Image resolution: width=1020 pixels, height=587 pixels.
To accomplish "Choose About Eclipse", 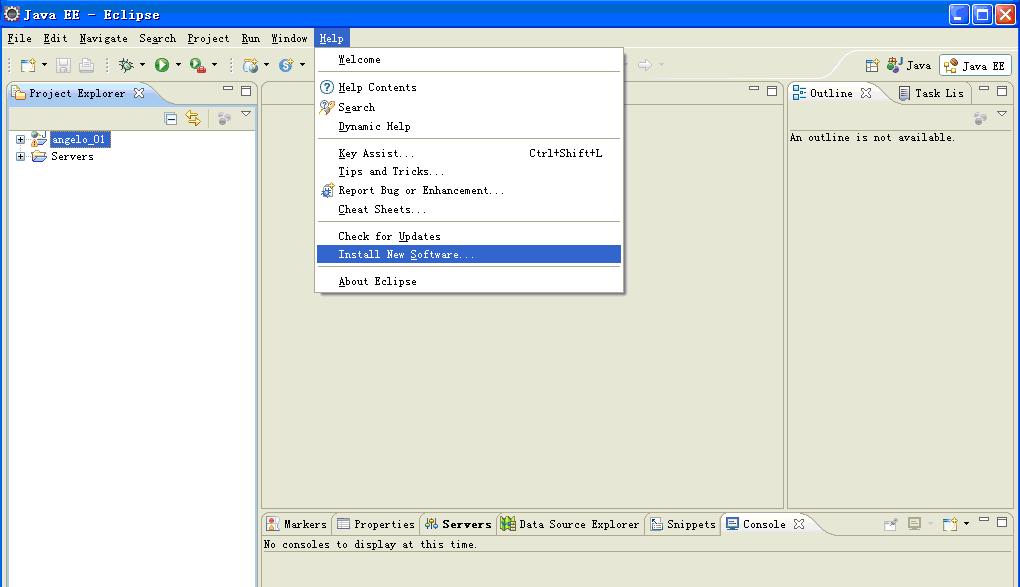I will [469, 281].
